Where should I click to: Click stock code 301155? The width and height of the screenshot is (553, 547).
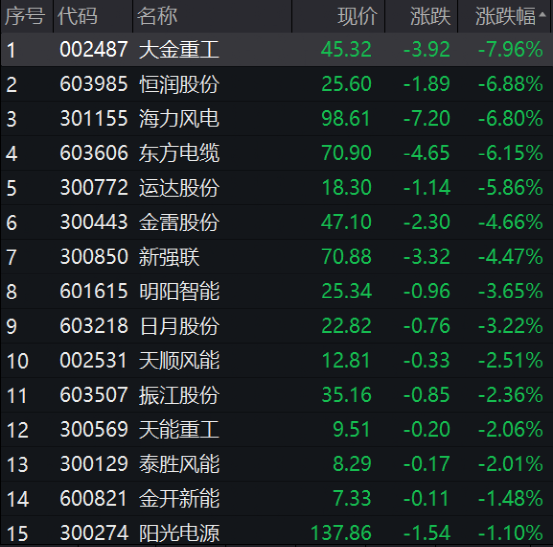pyautogui.click(x=93, y=118)
